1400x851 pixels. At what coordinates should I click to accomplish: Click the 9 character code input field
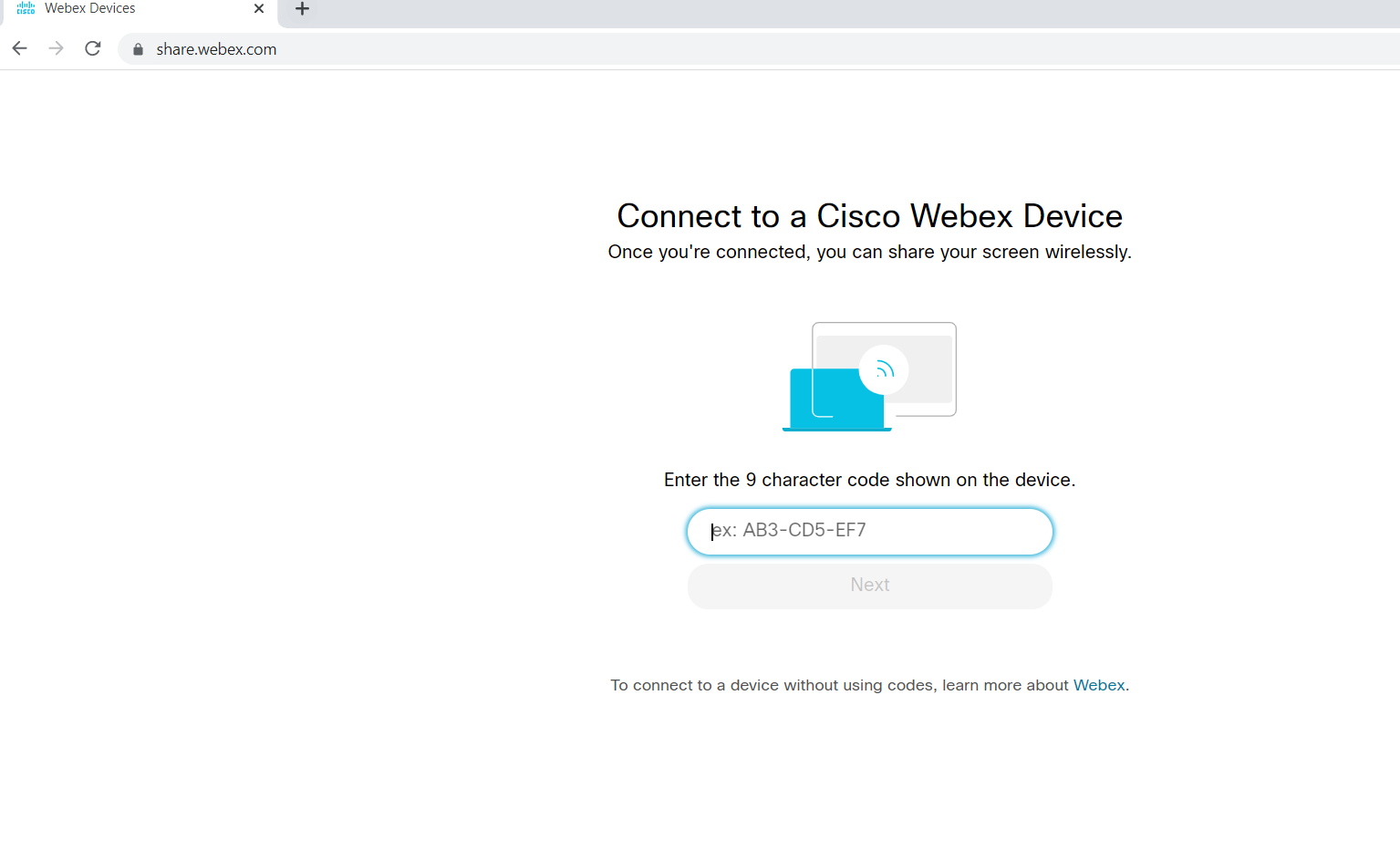869,531
